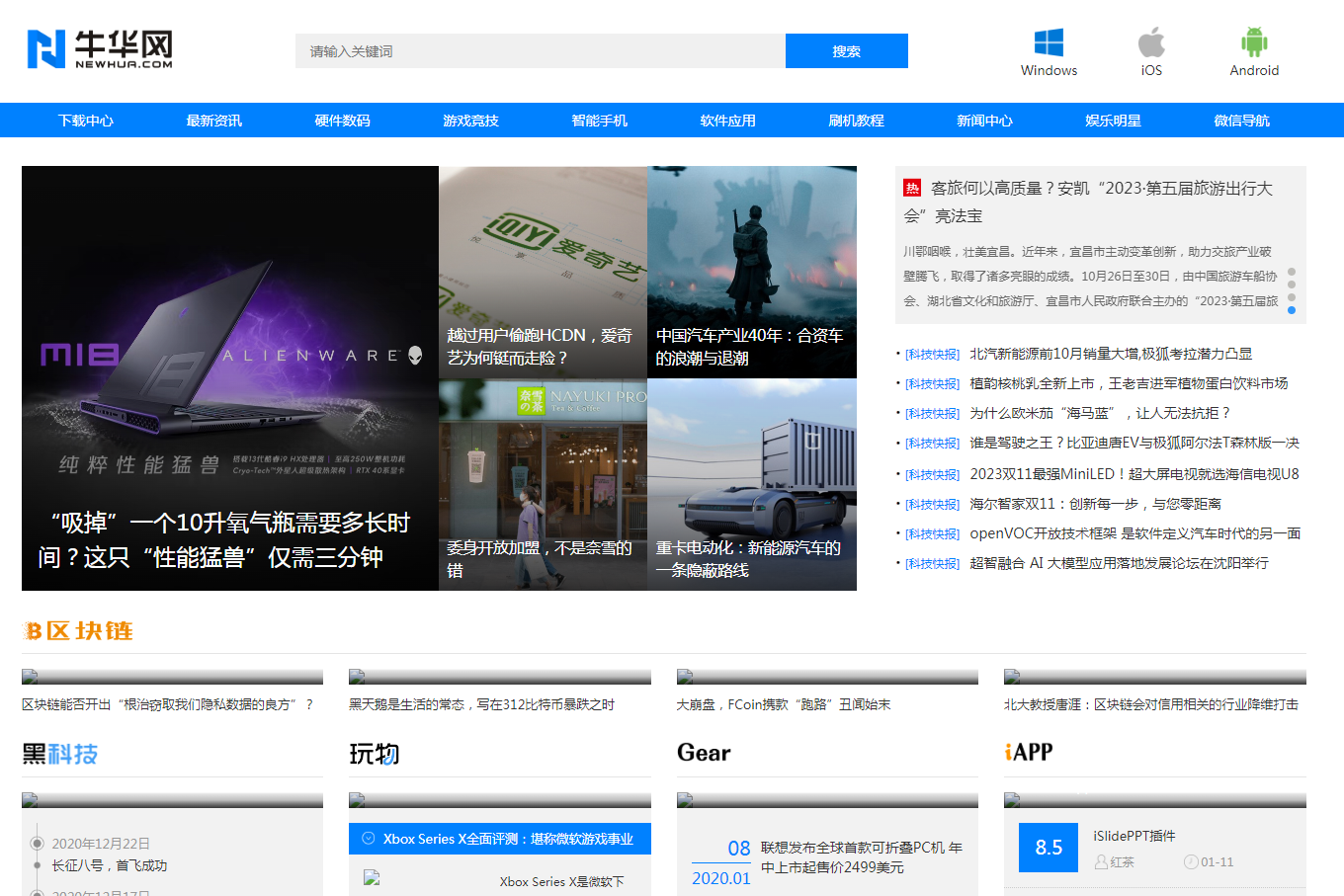Click the 请输入关键词 search field
This screenshot has height=896, width=1344.
tap(541, 51)
